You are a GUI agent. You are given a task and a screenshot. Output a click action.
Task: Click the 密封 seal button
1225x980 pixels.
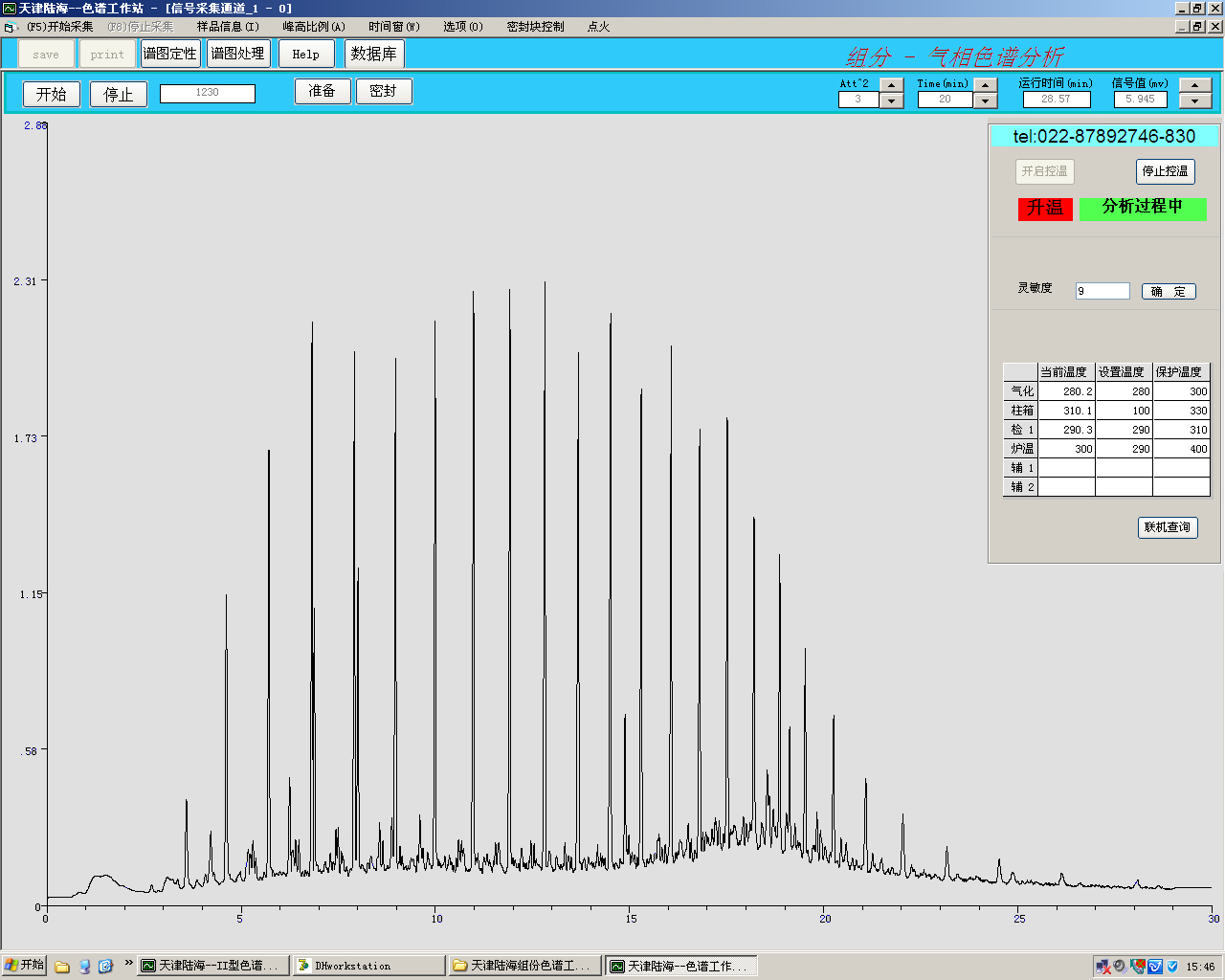point(384,91)
